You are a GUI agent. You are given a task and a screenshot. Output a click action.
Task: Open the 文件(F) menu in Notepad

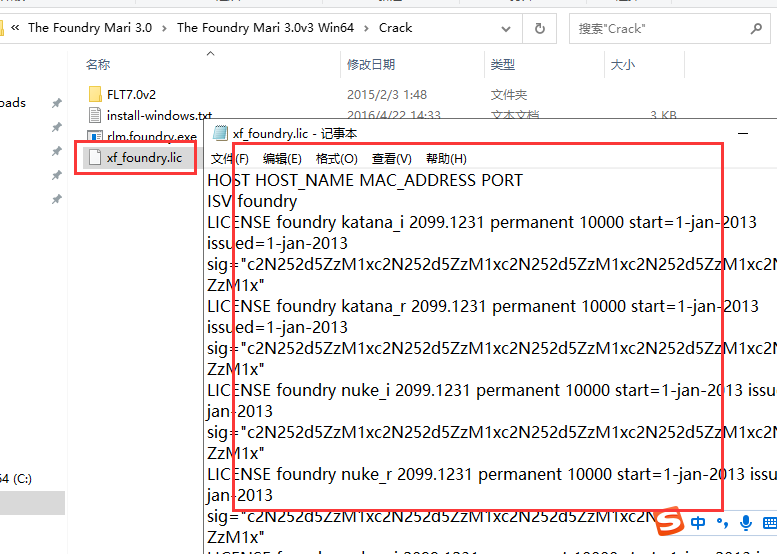click(x=229, y=159)
